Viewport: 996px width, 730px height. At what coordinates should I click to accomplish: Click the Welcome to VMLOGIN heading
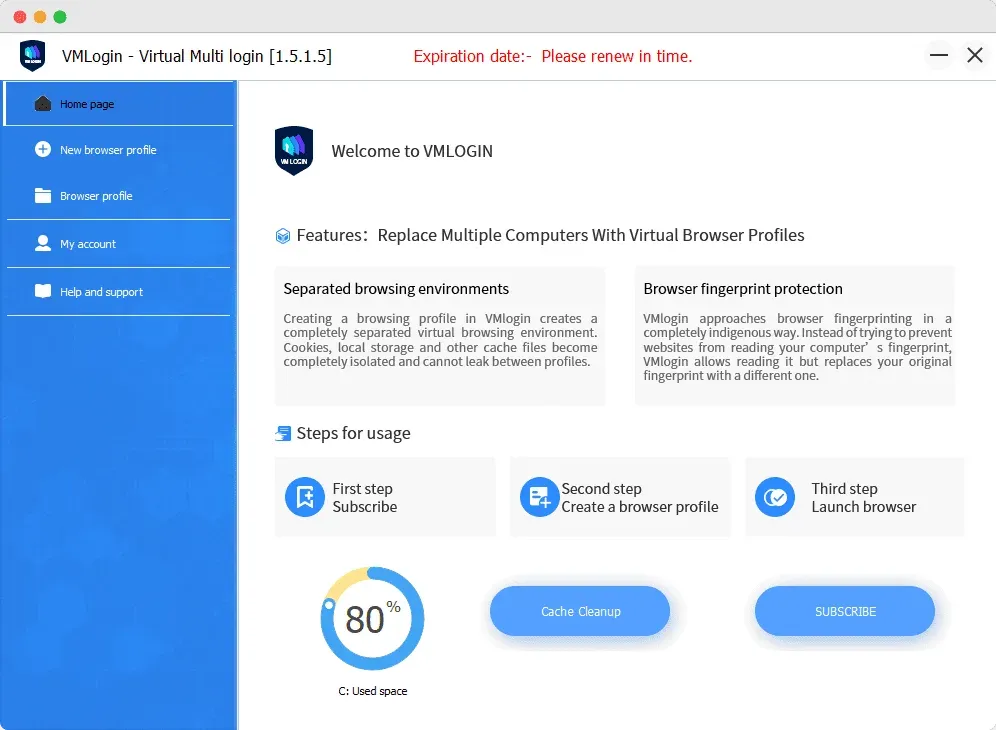coord(412,151)
